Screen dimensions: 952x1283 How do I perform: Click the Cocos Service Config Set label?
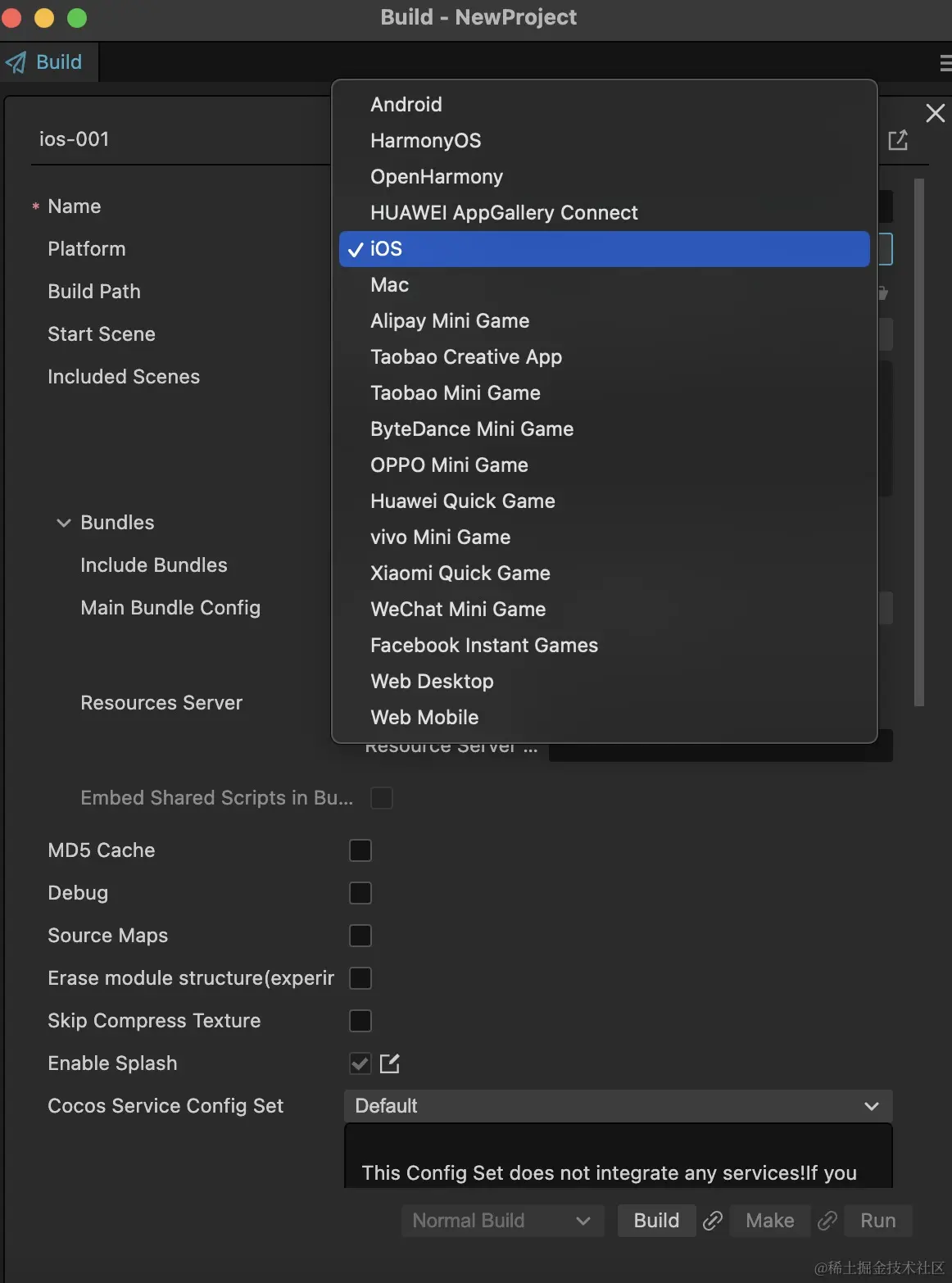pyautogui.click(x=165, y=1106)
